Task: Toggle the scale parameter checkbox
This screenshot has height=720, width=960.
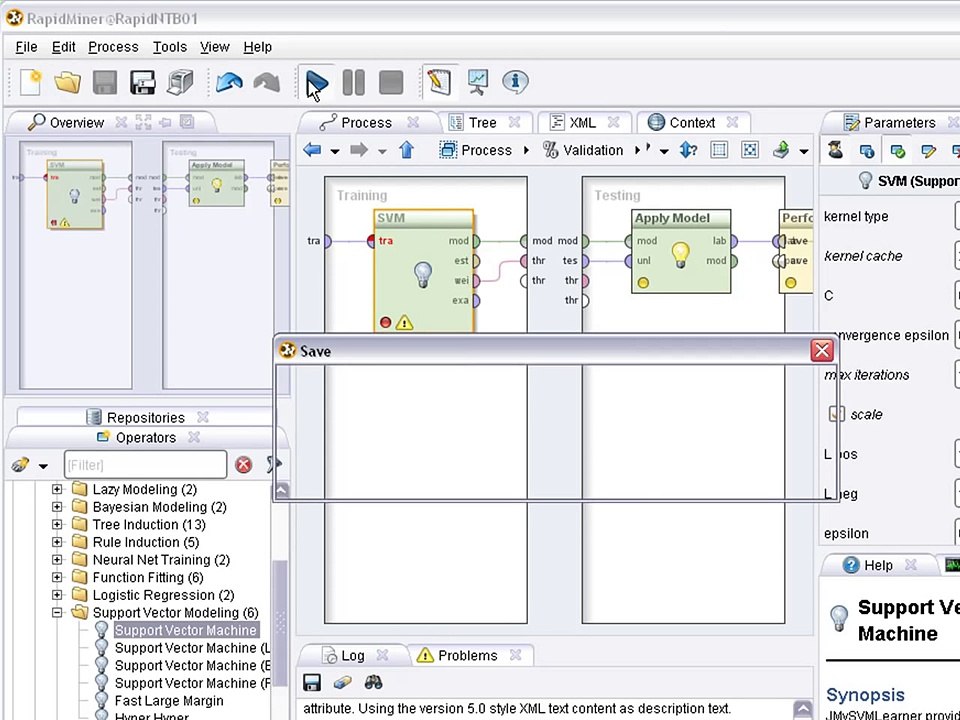Action: coord(836,414)
